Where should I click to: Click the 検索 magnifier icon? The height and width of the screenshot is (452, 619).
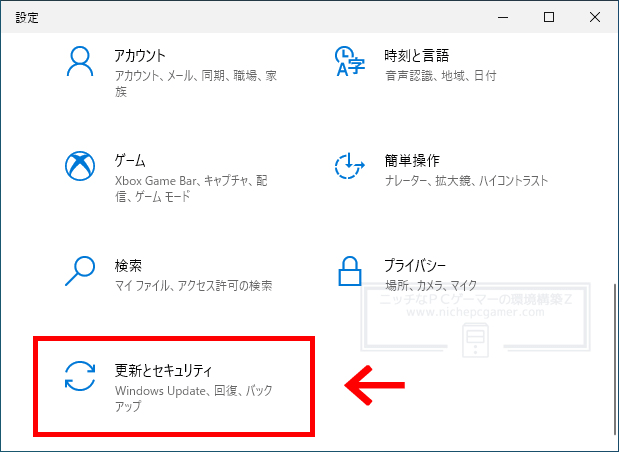(x=80, y=271)
